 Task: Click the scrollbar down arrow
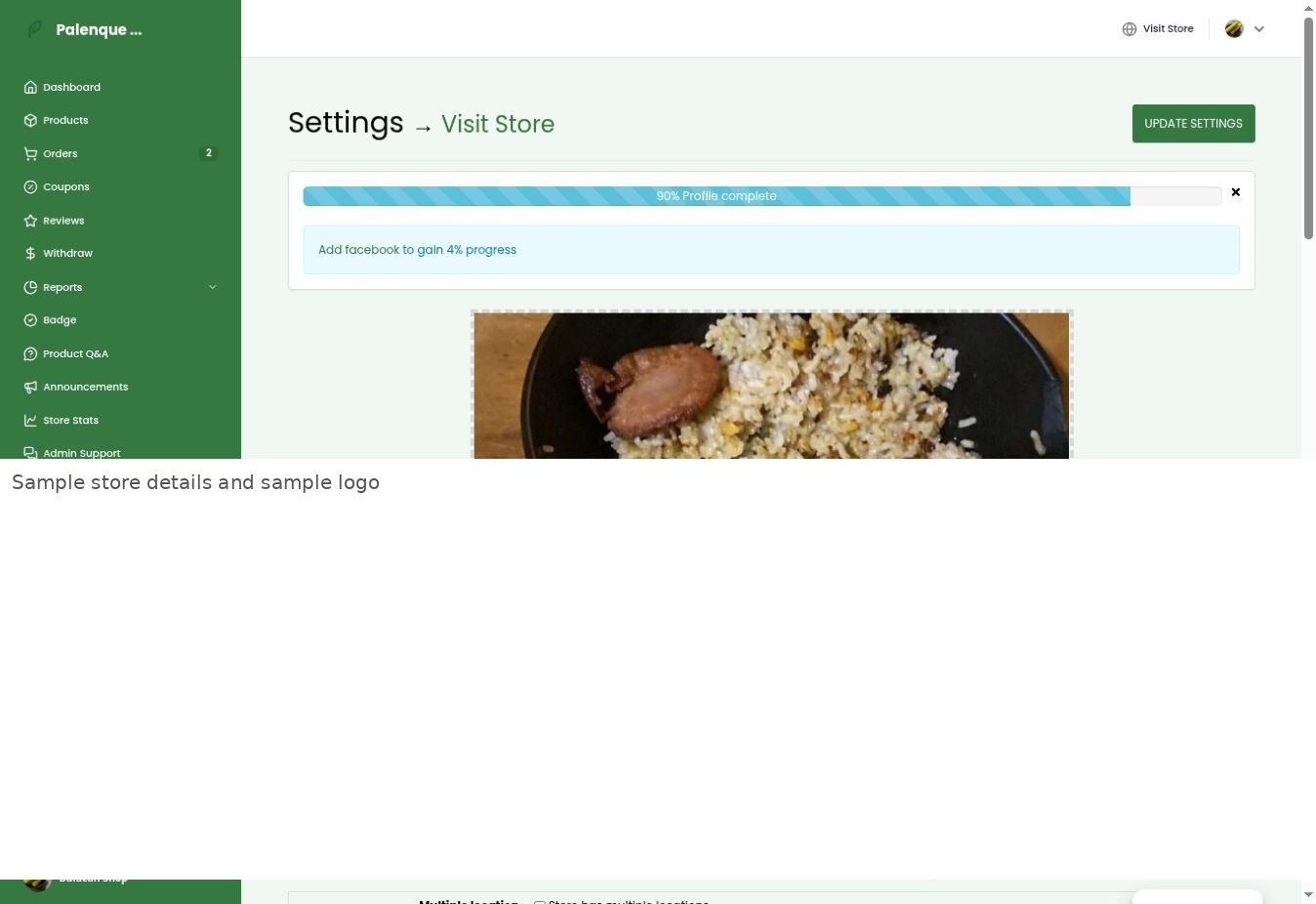tap(1308, 894)
